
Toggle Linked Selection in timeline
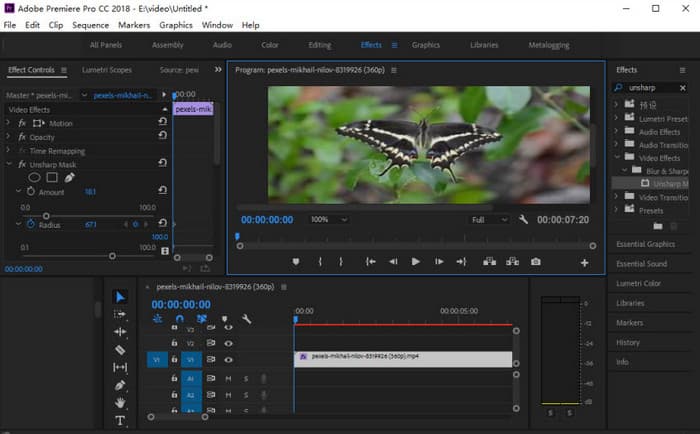(201, 319)
